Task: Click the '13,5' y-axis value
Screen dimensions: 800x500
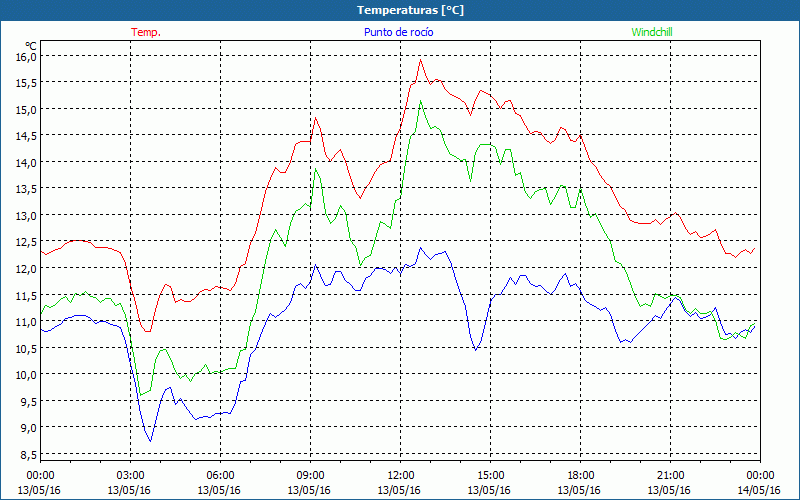Action: pyautogui.click(x=26, y=189)
